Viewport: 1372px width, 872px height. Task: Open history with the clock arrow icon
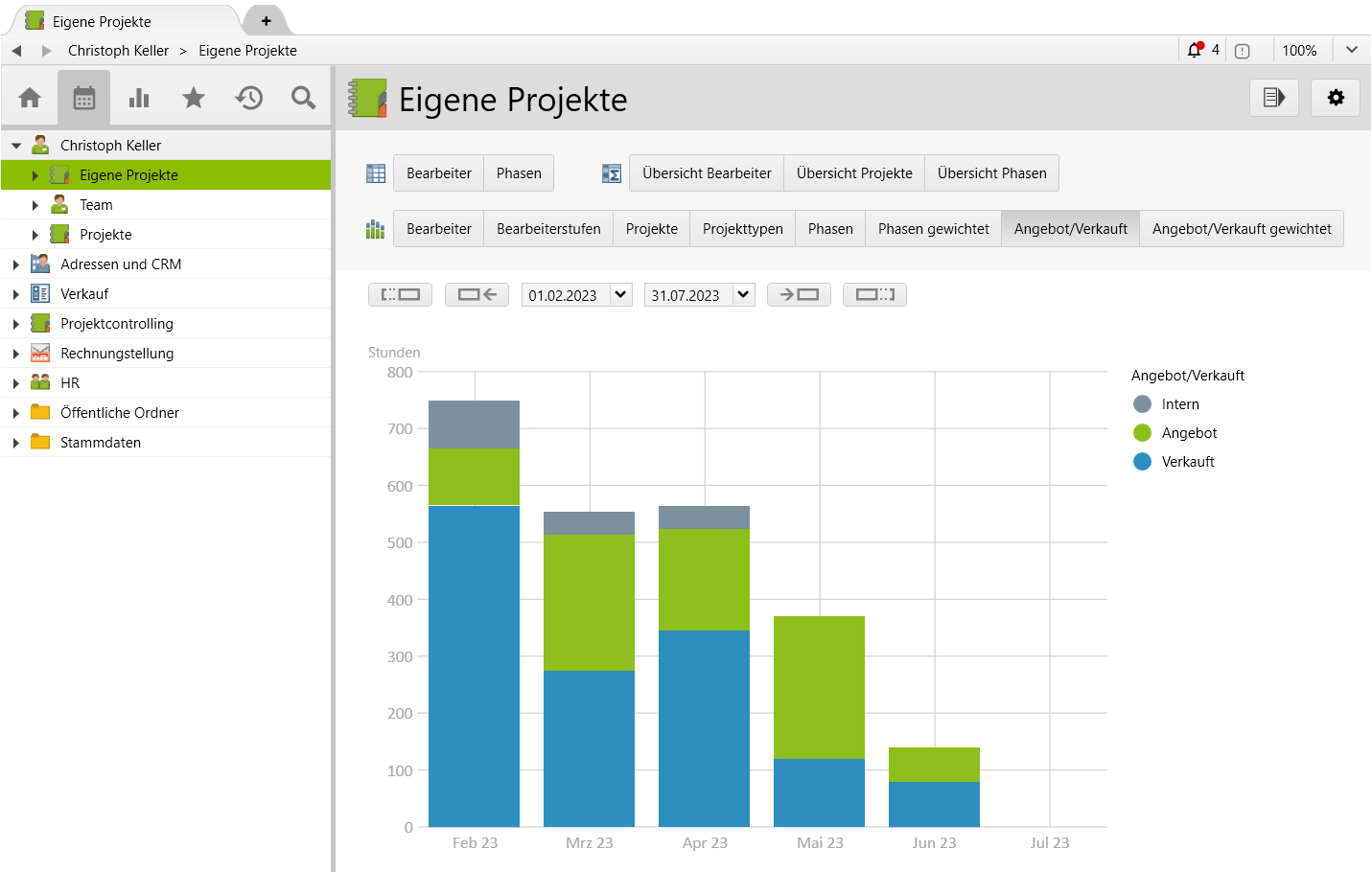pos(249,98)
